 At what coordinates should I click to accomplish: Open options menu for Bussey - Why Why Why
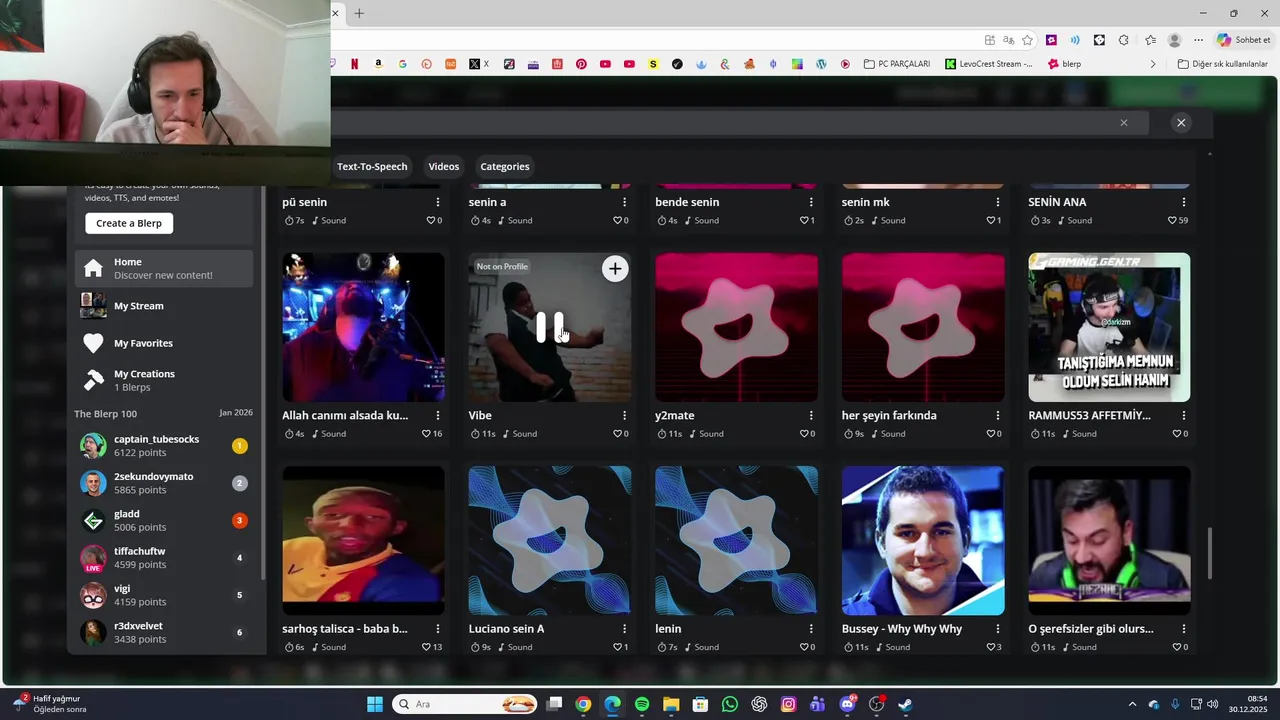[997, 629]
